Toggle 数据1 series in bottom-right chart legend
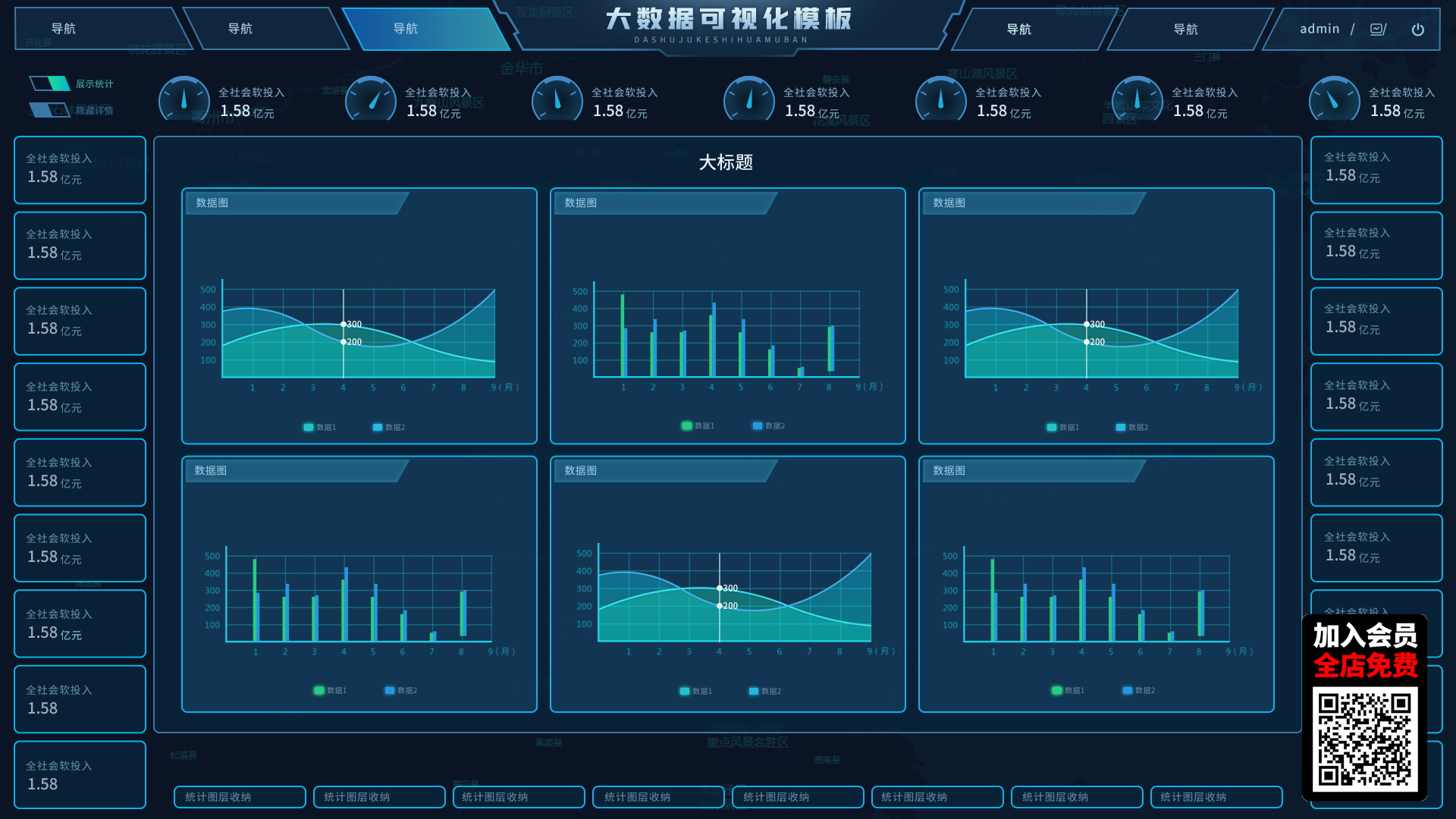1456x819 pixels. tap(1056, 690)
